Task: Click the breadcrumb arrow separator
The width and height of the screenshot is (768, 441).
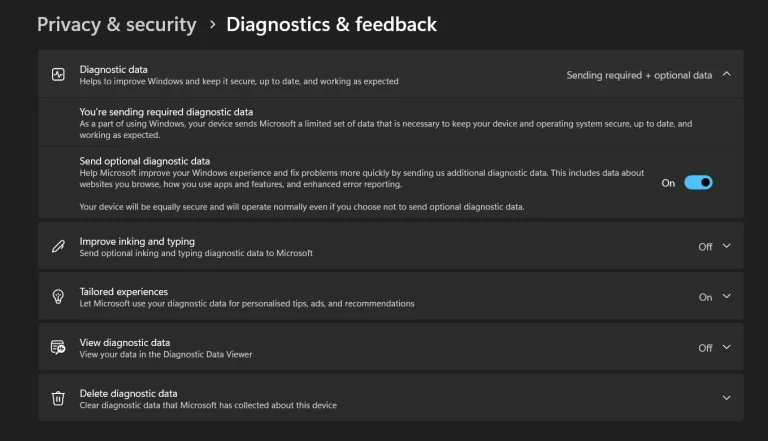Action: [x=212, y=24]
